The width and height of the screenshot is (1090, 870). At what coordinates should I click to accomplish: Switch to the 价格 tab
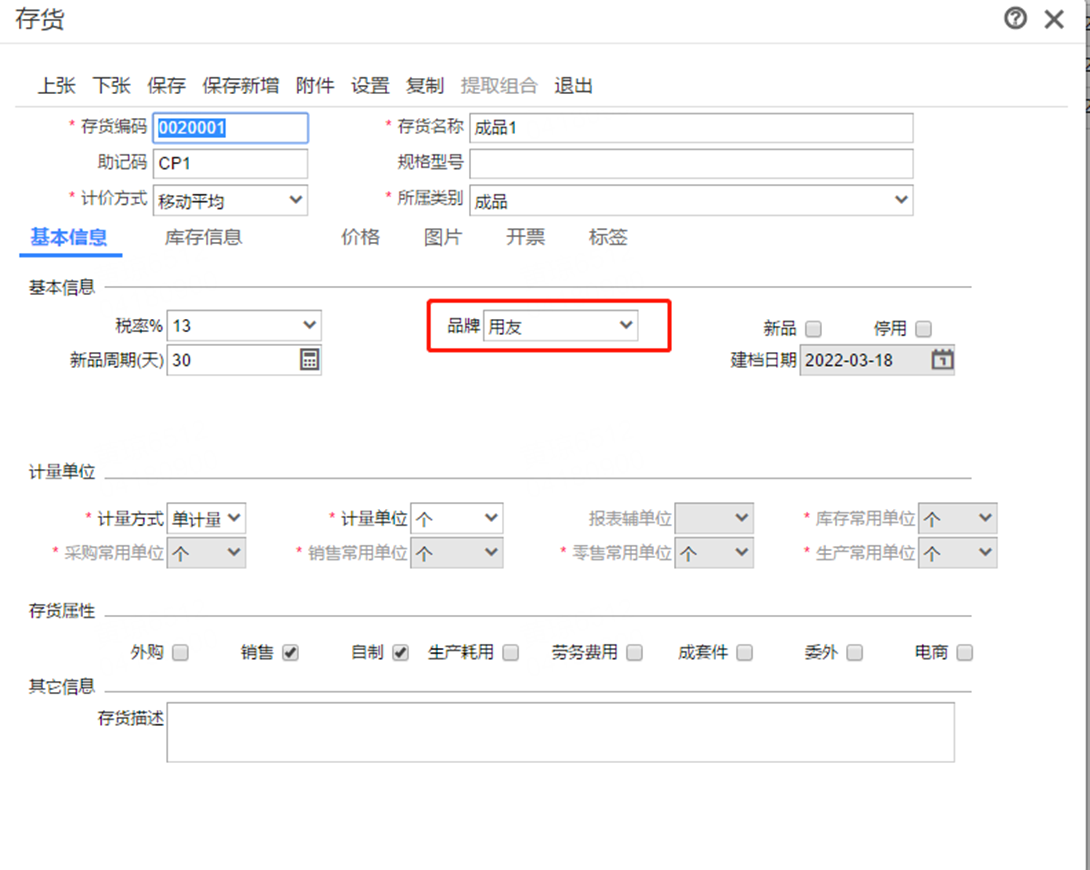click(x=360, y=237)
